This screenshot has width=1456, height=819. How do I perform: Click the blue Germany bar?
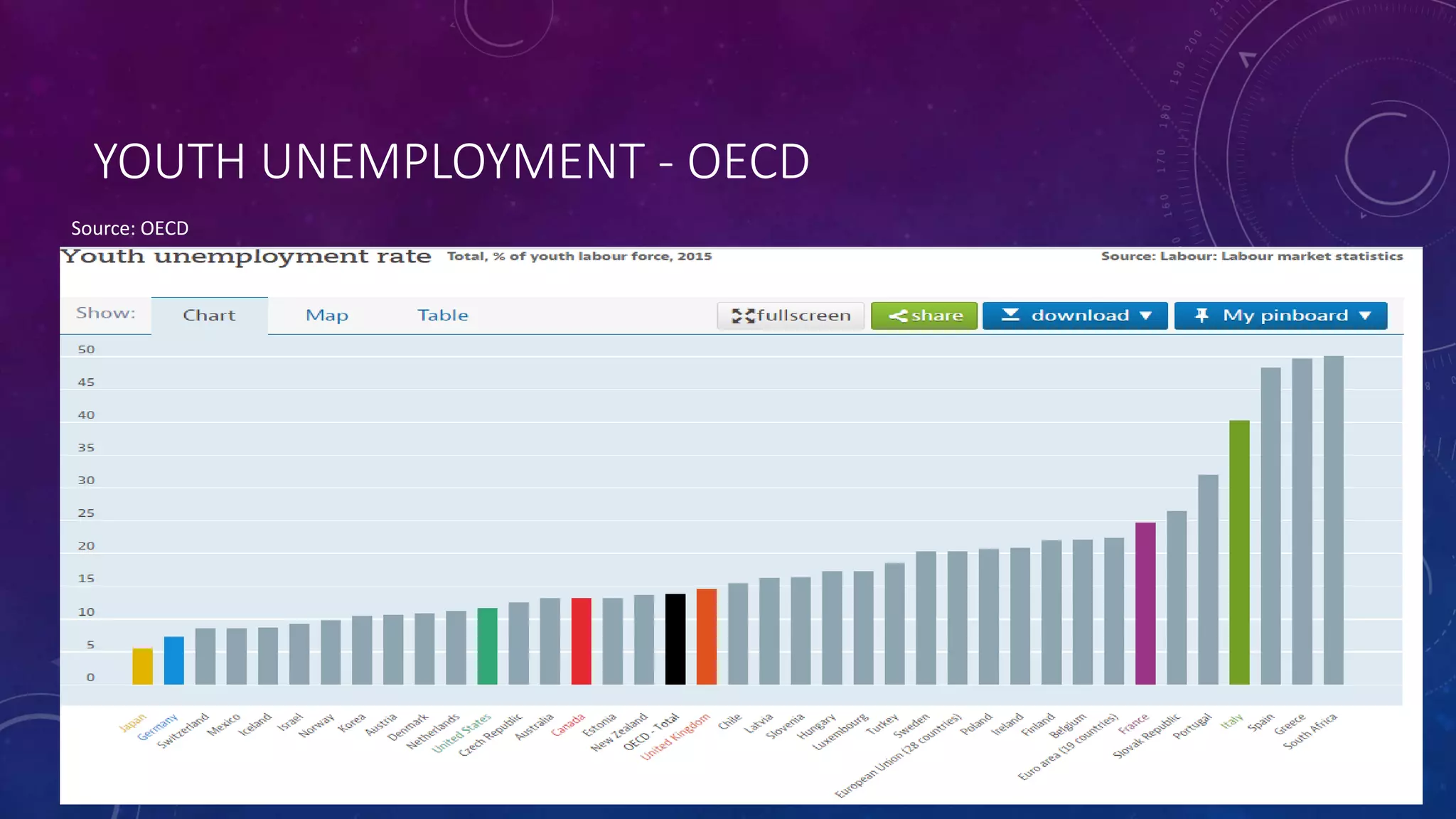point(174,660)
